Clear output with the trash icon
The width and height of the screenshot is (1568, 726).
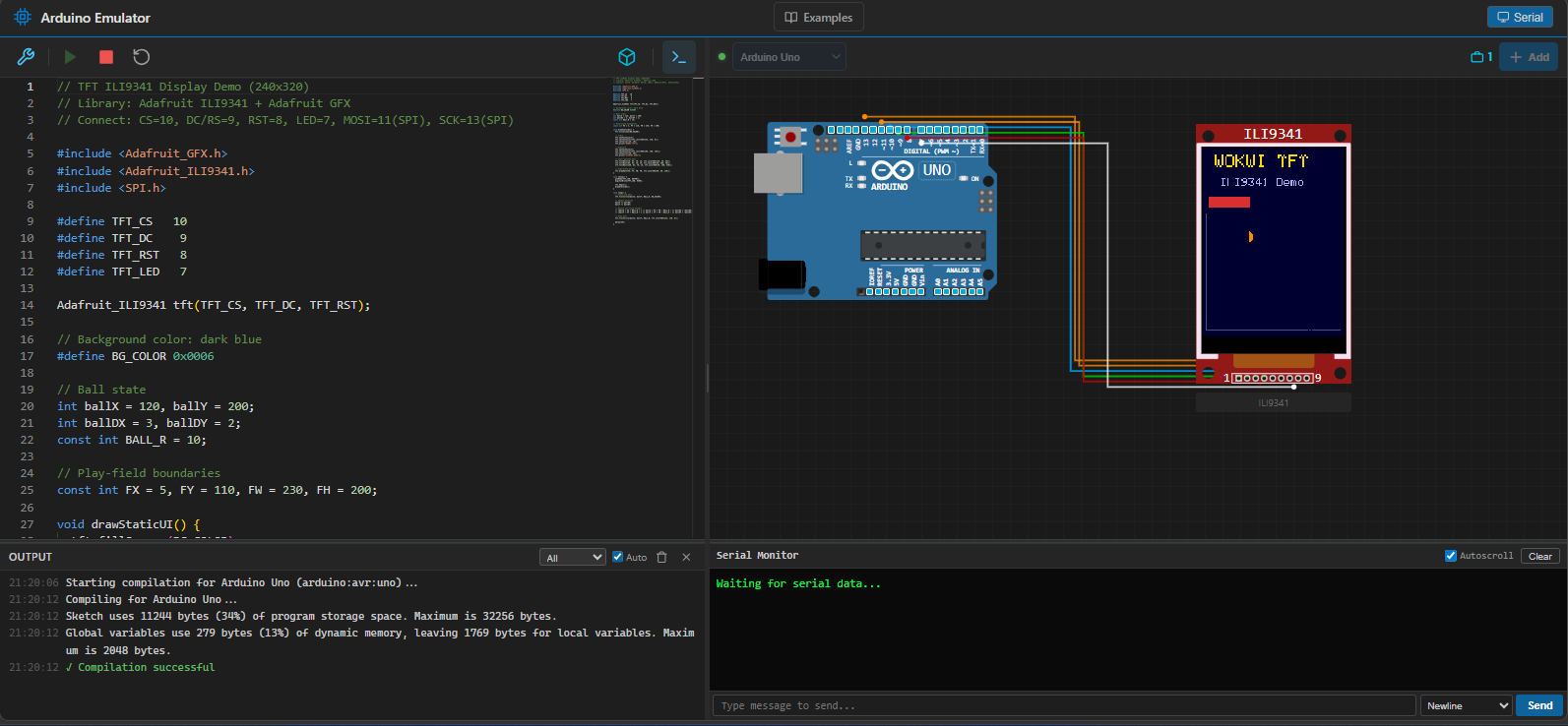pos(661,557)
